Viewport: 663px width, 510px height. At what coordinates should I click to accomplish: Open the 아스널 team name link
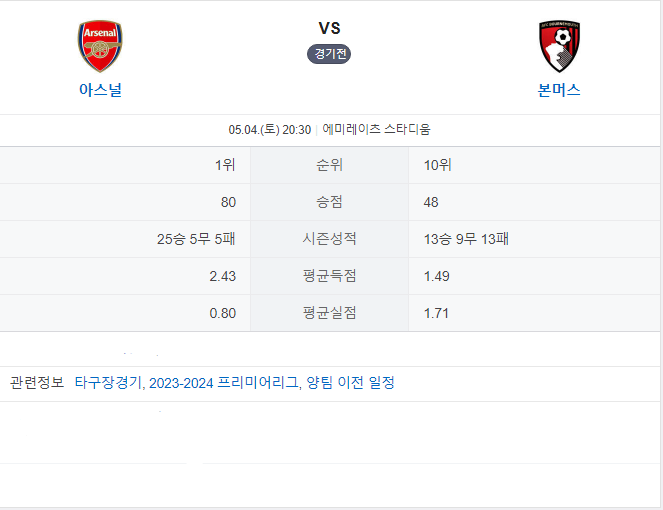click(101, 90)
